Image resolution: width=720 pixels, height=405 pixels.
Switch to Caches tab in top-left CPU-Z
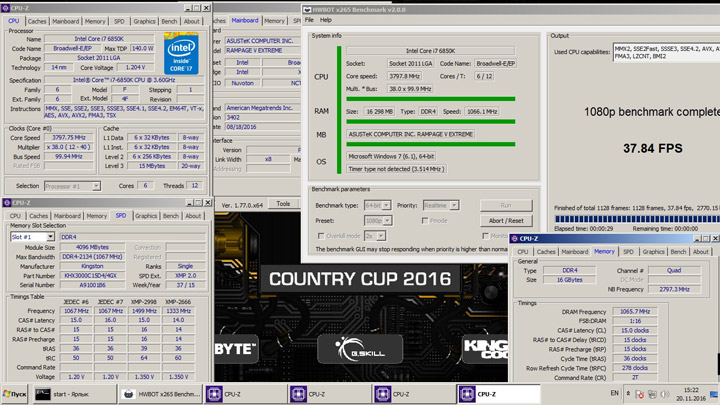click(x=37, y=22)
